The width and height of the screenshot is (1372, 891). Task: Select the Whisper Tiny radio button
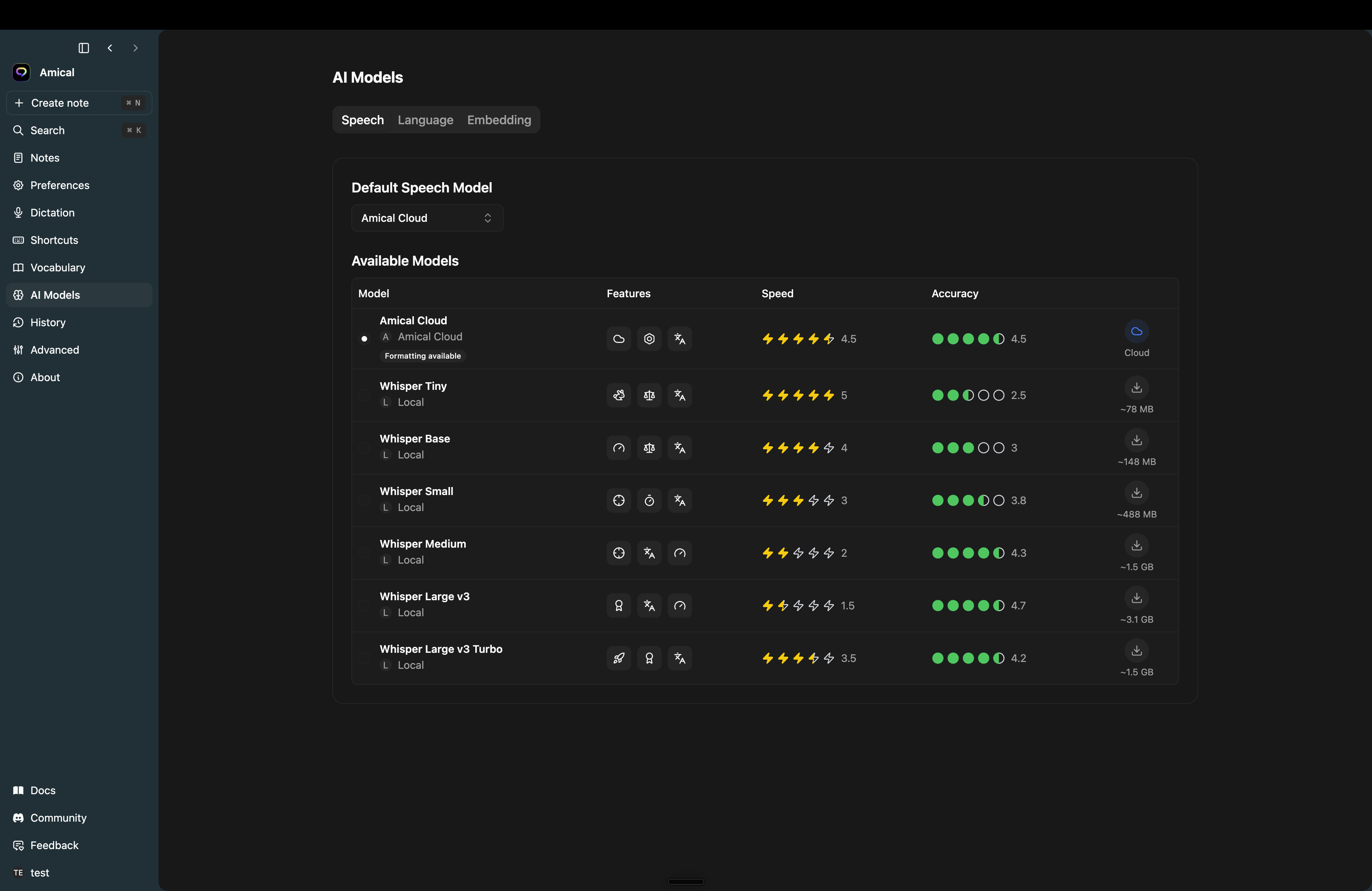click(x=364, y=395)
